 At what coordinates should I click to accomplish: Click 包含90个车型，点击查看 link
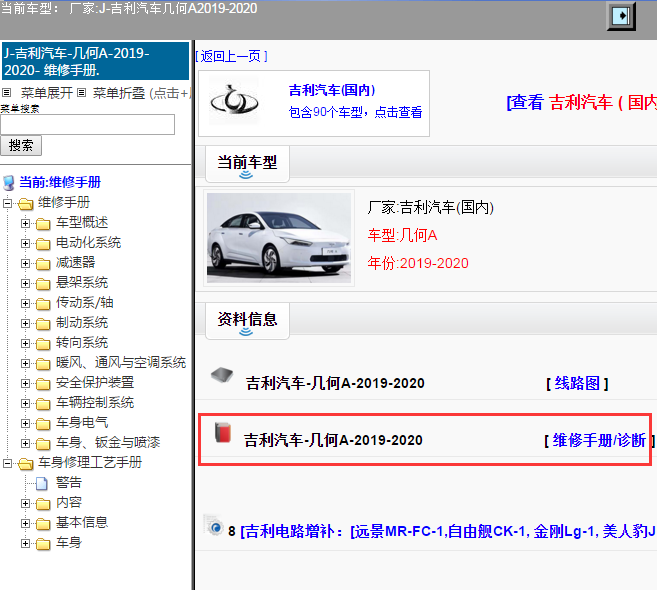tap(356, 112)
